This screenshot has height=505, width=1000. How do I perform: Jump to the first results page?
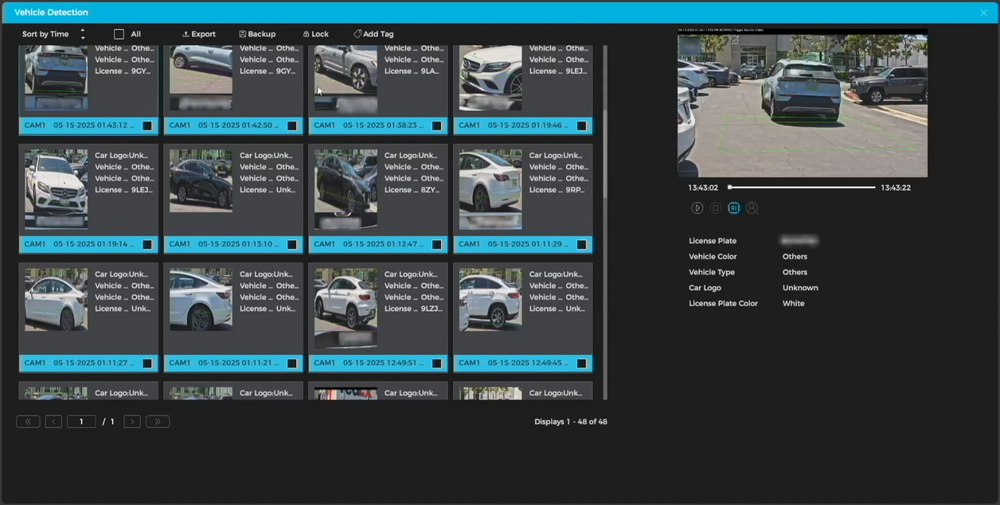tap(28, 422)
